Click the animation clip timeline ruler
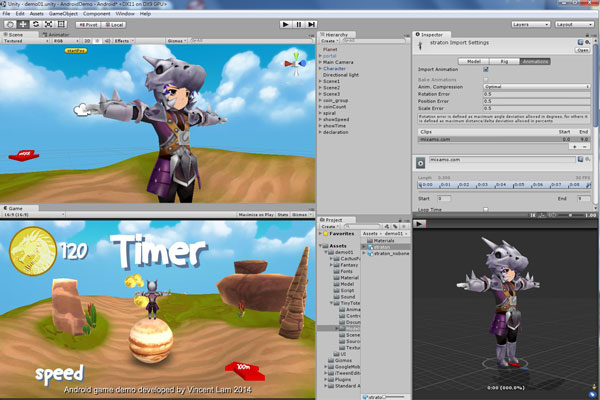600x400 pixels. click(x=504, y=185)
